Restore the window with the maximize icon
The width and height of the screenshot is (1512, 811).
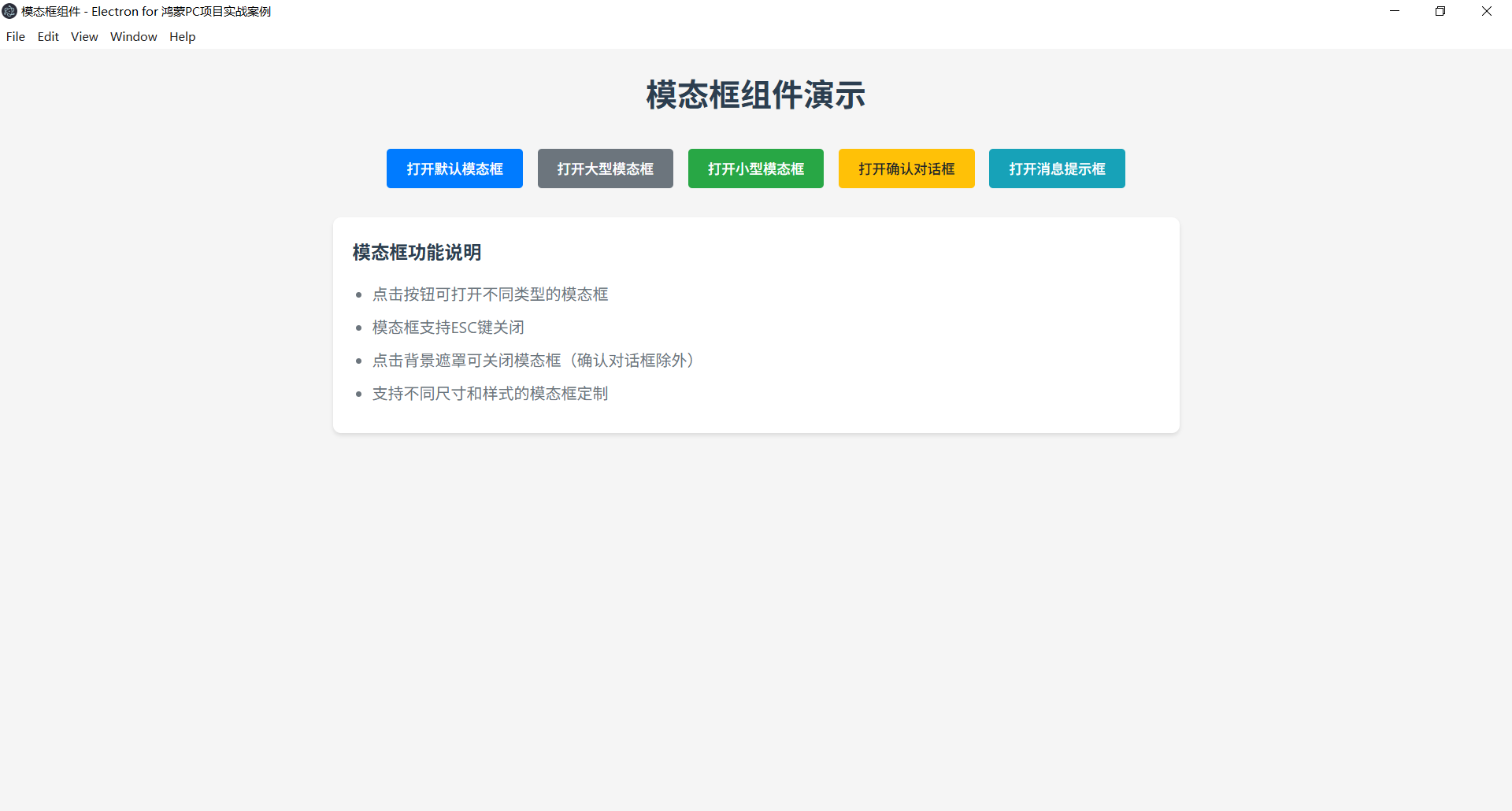coord(1440,11)
